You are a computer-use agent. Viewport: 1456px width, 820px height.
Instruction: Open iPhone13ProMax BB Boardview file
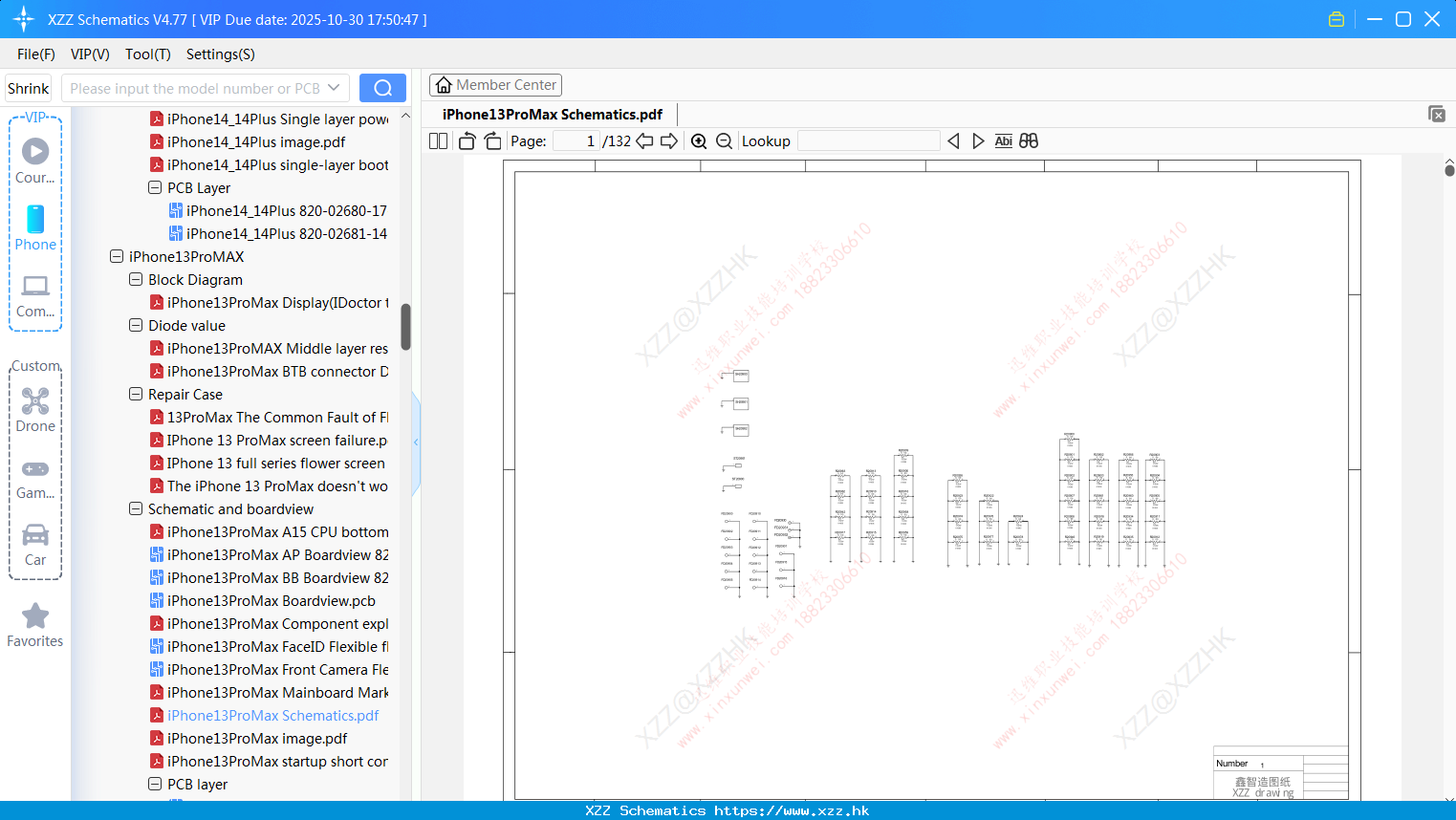[x=269, y=577]
